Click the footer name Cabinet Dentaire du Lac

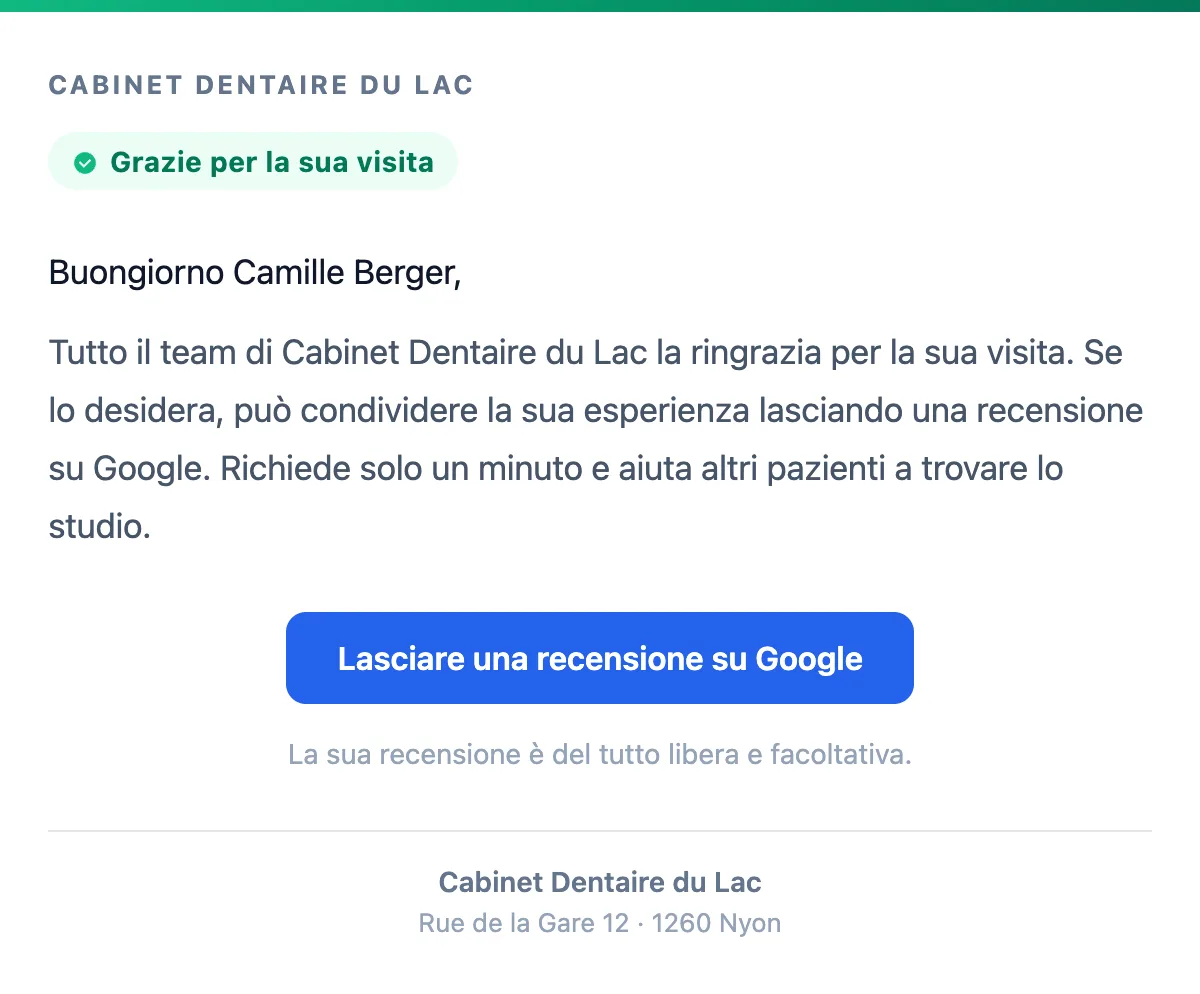pos(600,882)
